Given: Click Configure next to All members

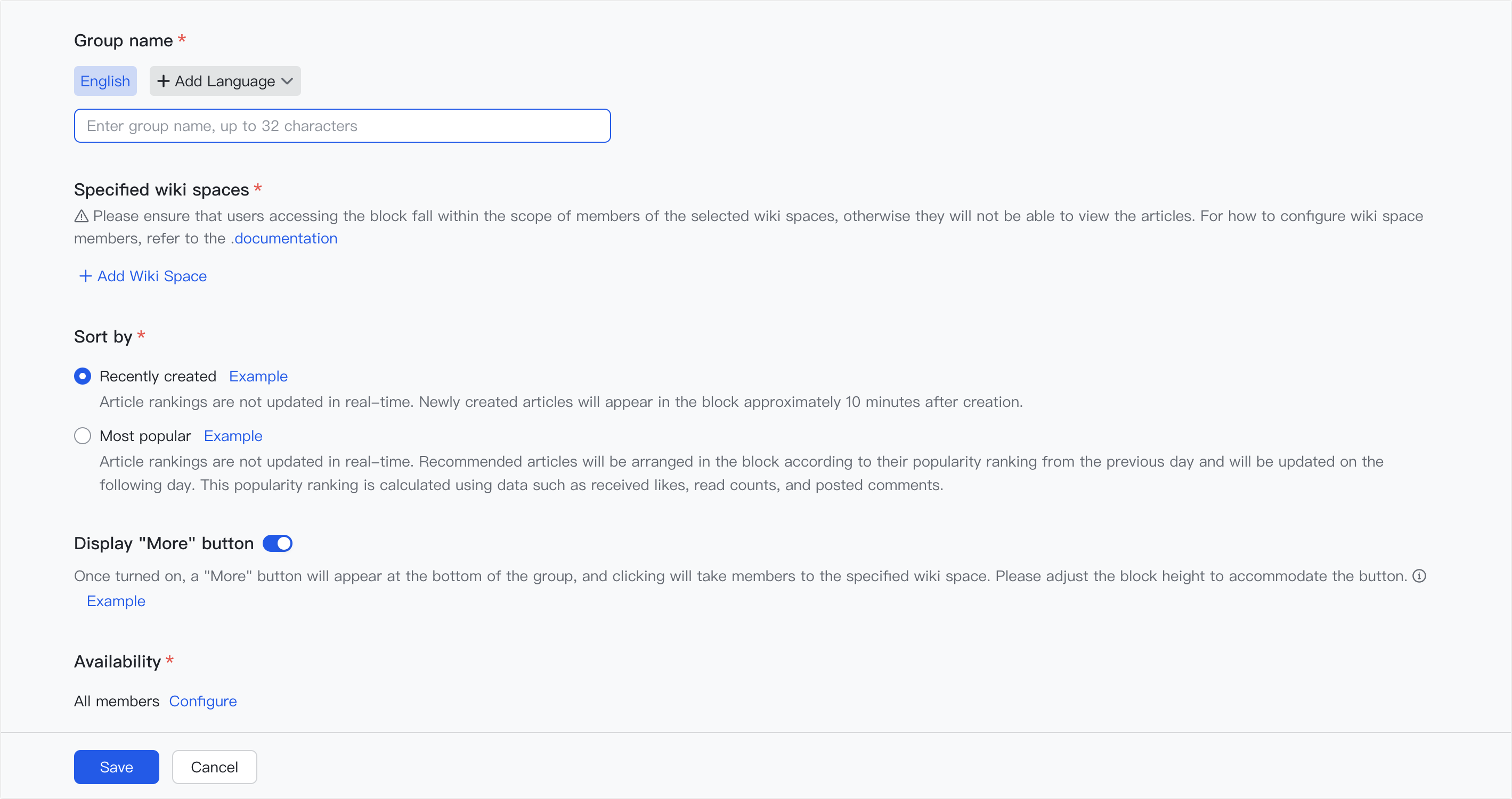Looking at the screenshot, I should click(x=203, y=701).
